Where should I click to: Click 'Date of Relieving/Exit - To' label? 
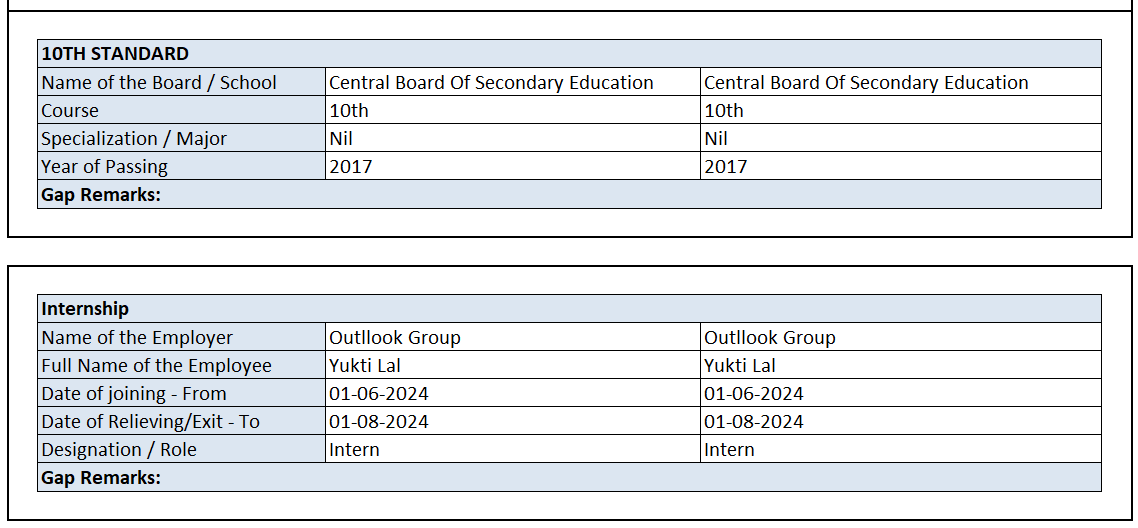[150, 422]
